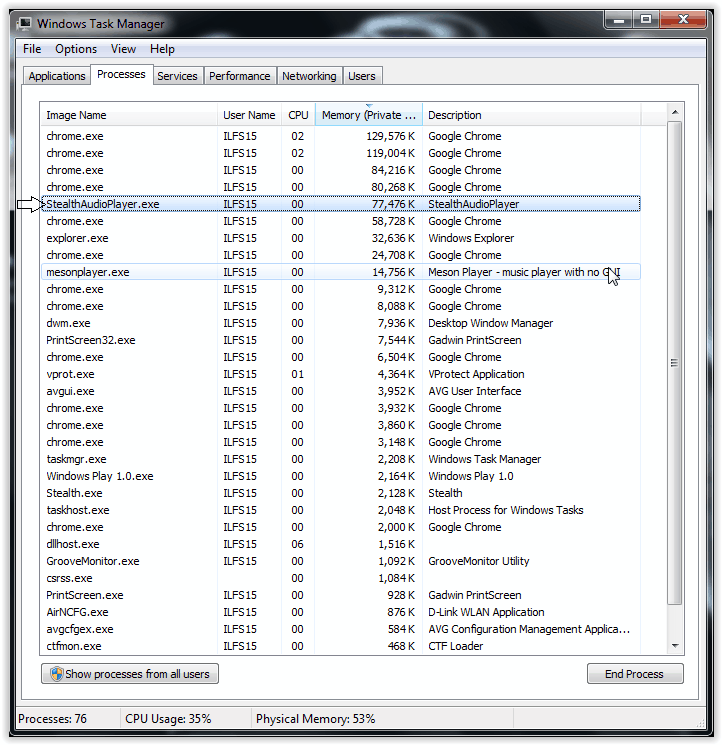Select the StealthAudioPlayer.exe process row
This screenshot has height=745, width=722.
click(x=341, y=204)
